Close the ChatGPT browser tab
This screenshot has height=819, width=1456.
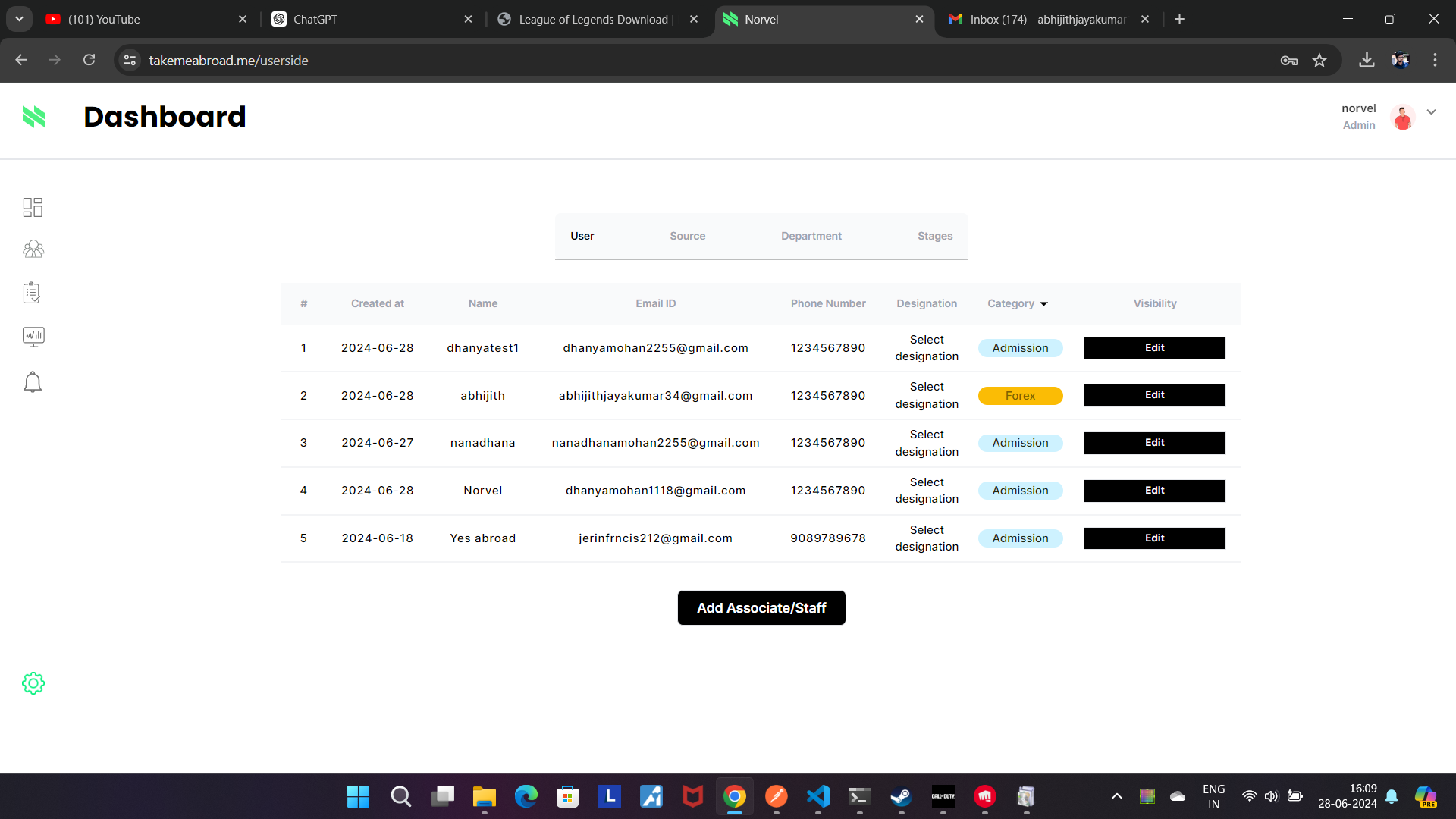(x=468, y=20)
